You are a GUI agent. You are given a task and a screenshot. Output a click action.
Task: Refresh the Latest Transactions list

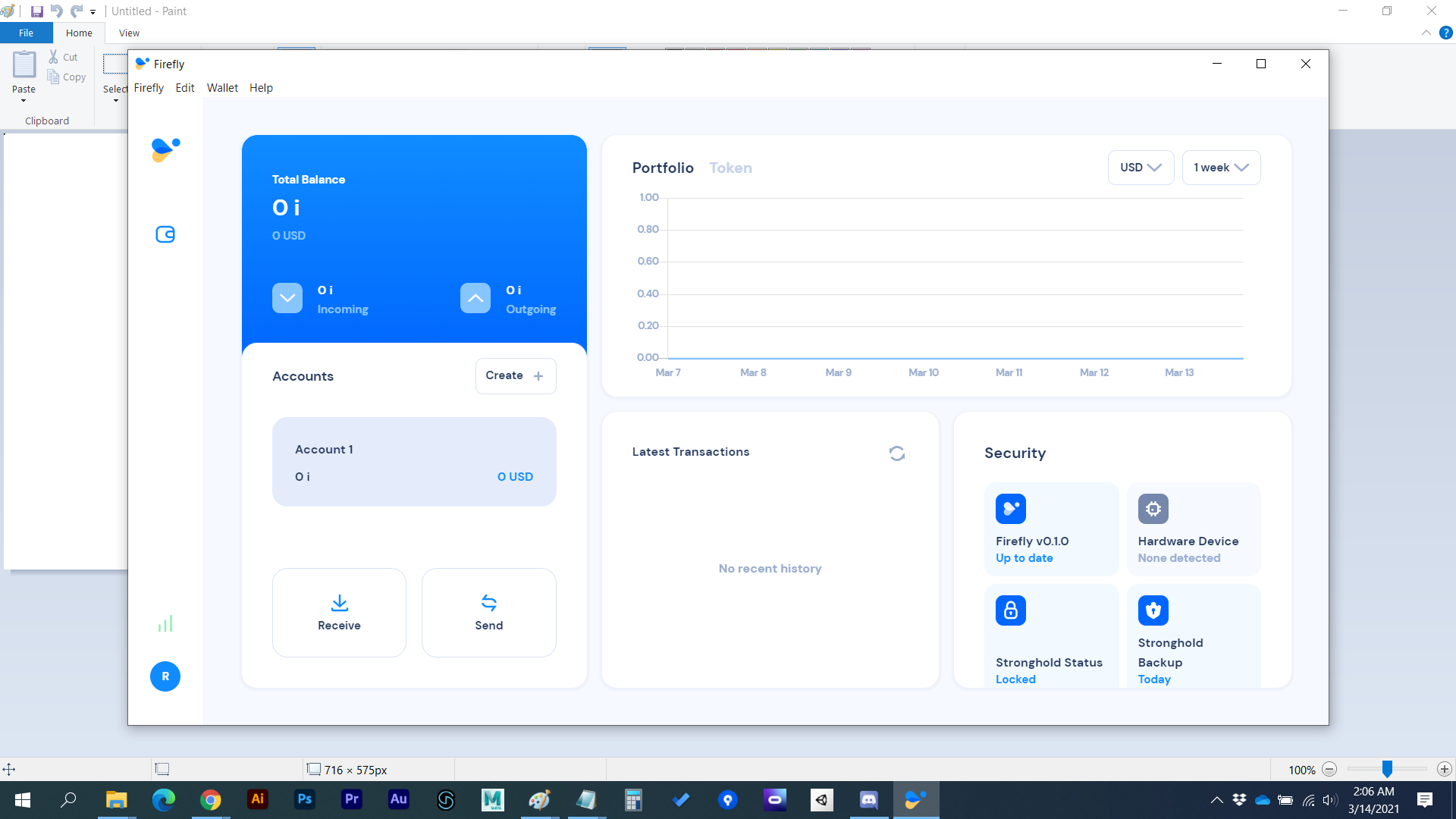(x=896, y=453)
